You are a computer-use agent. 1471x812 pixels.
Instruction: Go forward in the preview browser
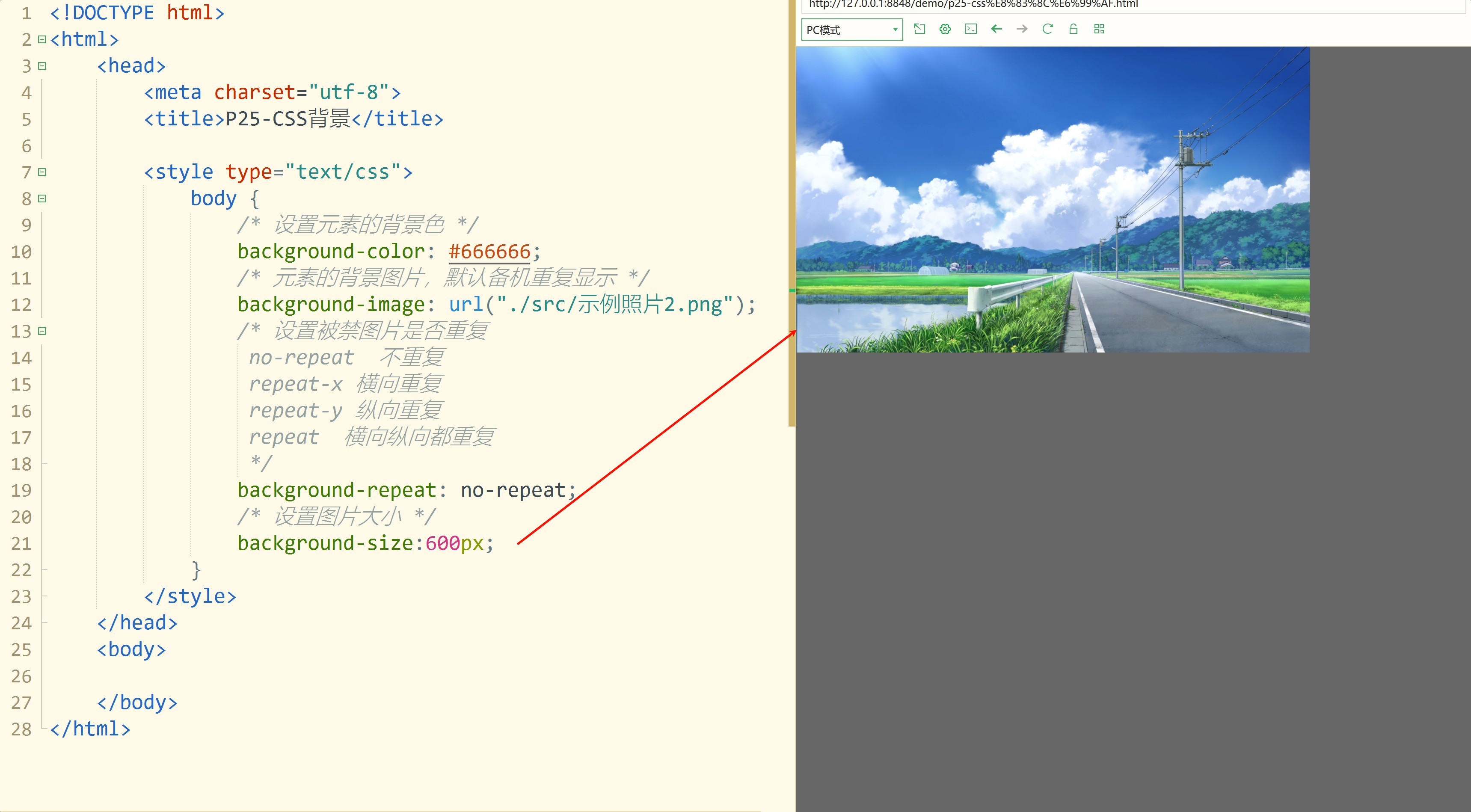pyautogui.click(x=1022, y=29)
